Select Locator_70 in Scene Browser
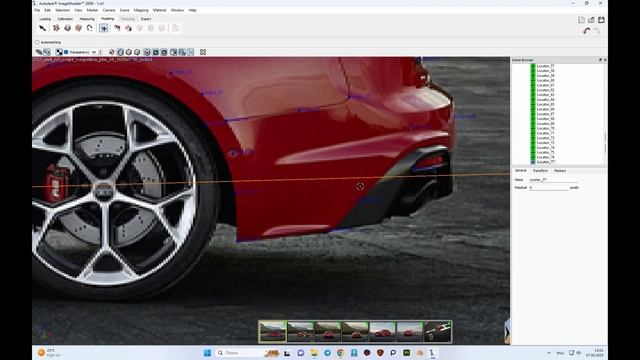 [x=545, y=128]
